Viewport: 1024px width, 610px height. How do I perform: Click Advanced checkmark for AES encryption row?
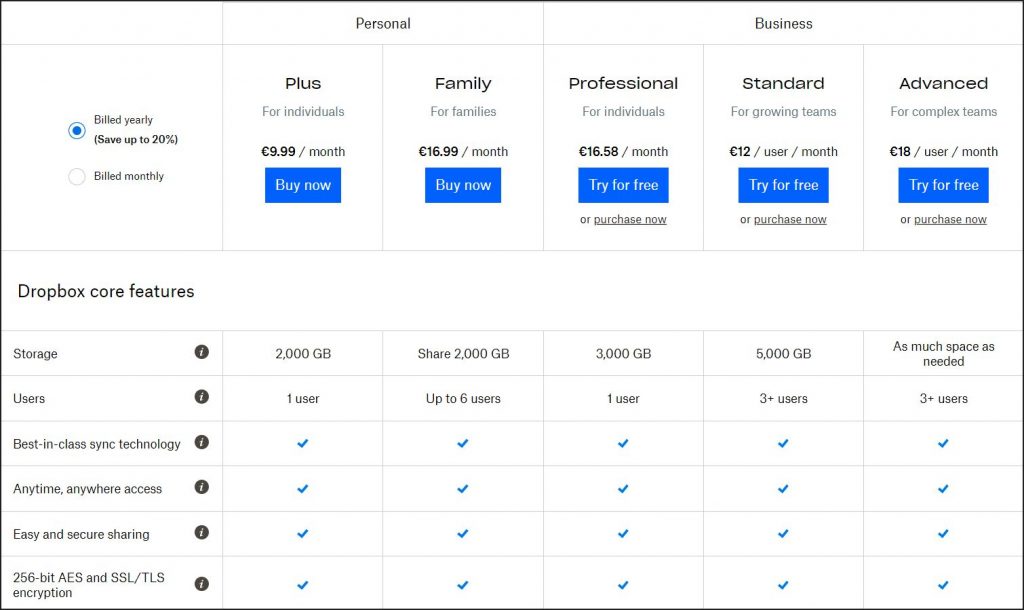943,585
